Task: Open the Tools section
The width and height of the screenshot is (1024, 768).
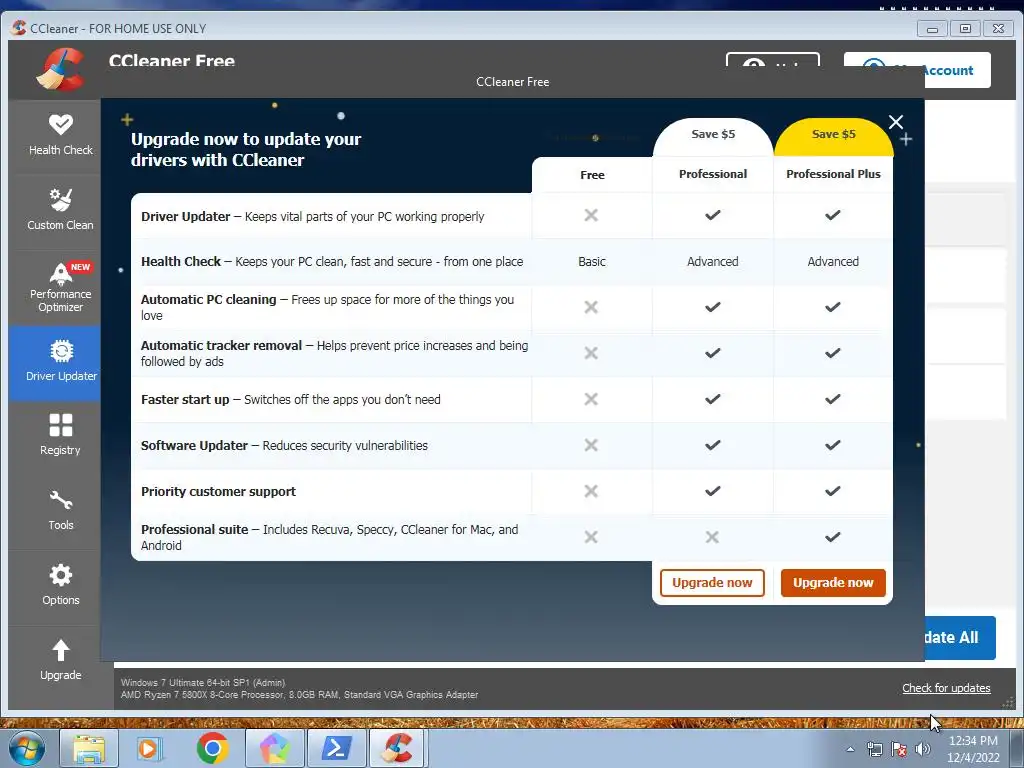Action: (60, 511)
